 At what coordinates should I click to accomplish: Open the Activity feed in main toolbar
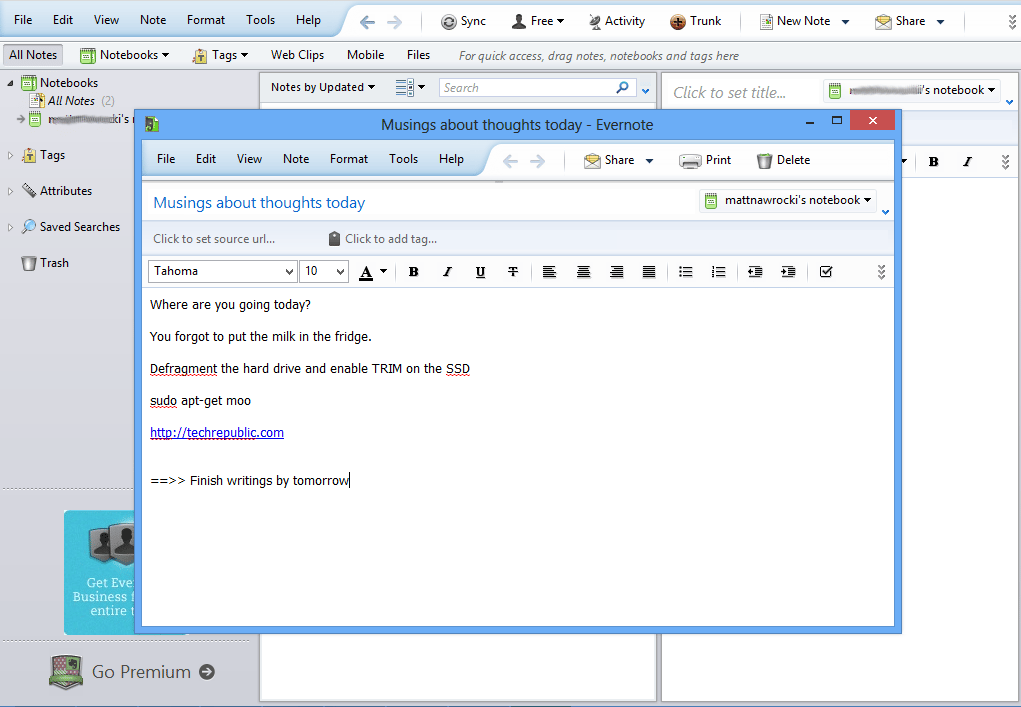(616, 21)
